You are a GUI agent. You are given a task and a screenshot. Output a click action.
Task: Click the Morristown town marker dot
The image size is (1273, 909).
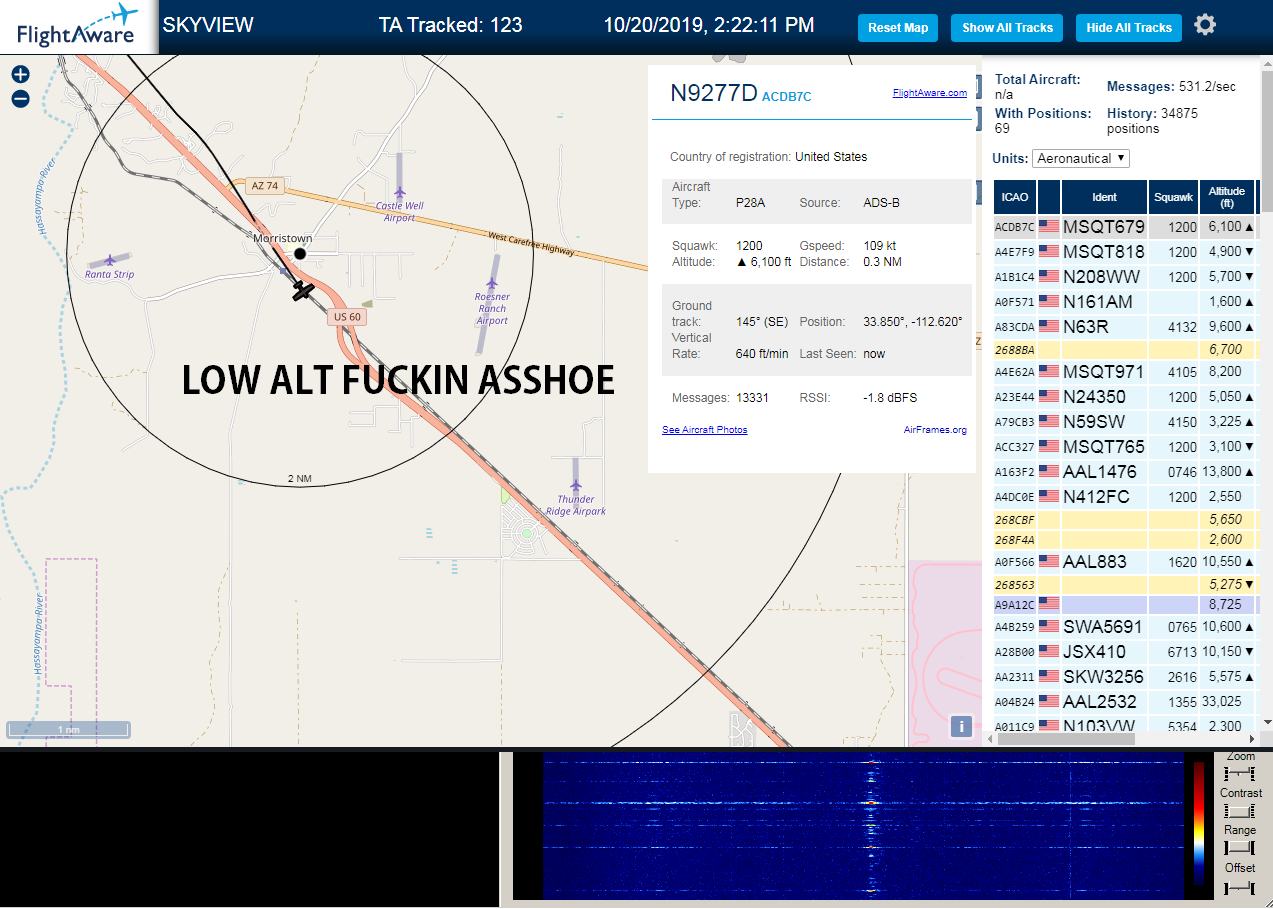tap(300, 254)
